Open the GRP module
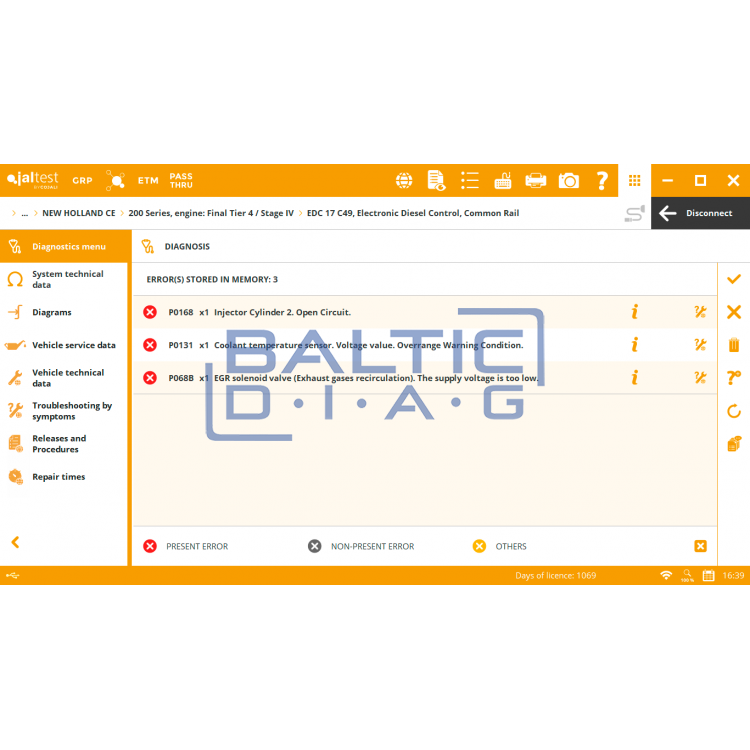 tap(82, 181)
